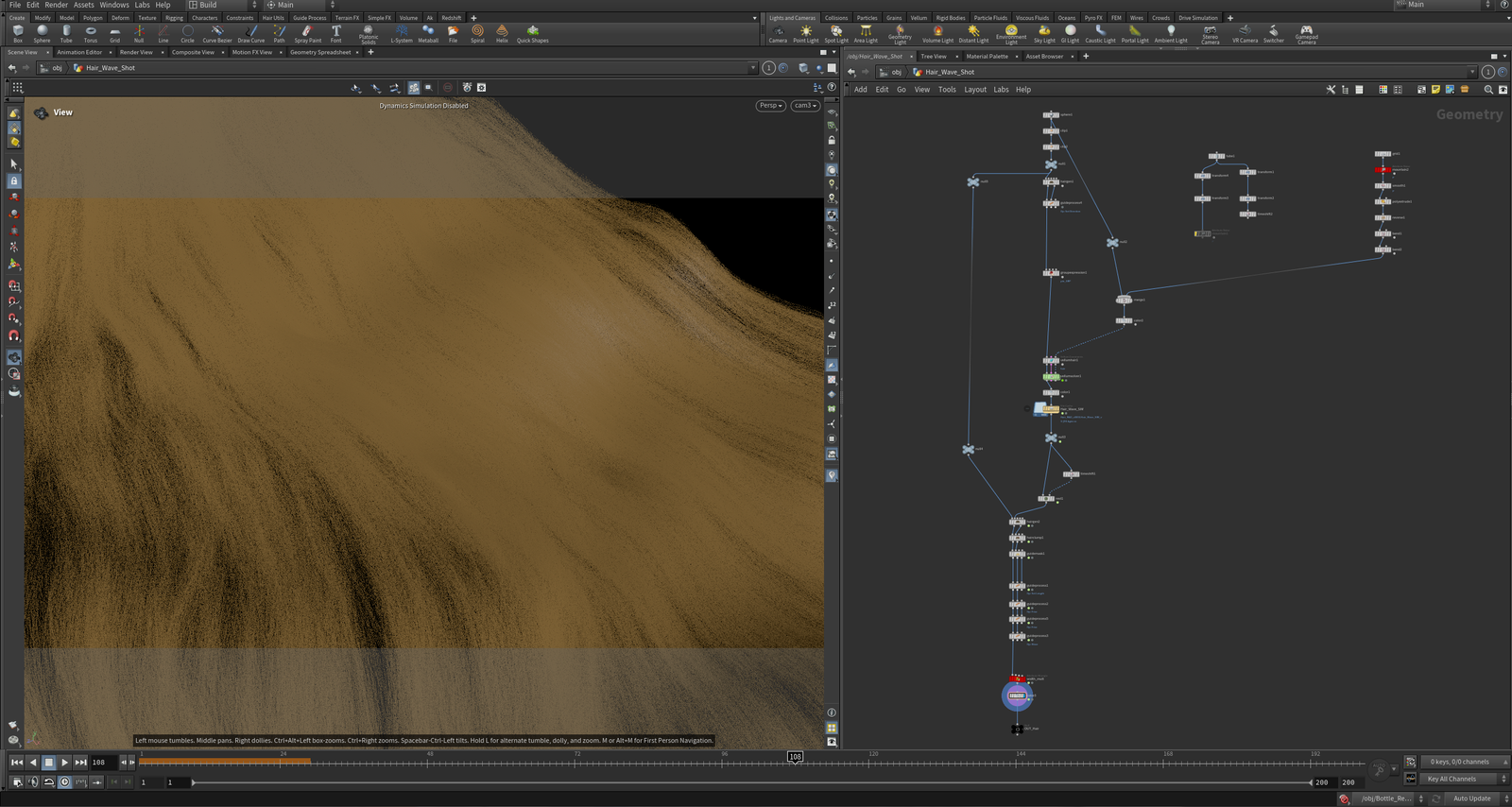Select the Platonic Solids shelf tool
The width and height of the screenshot is (1512, 807).
pos(369,34)
